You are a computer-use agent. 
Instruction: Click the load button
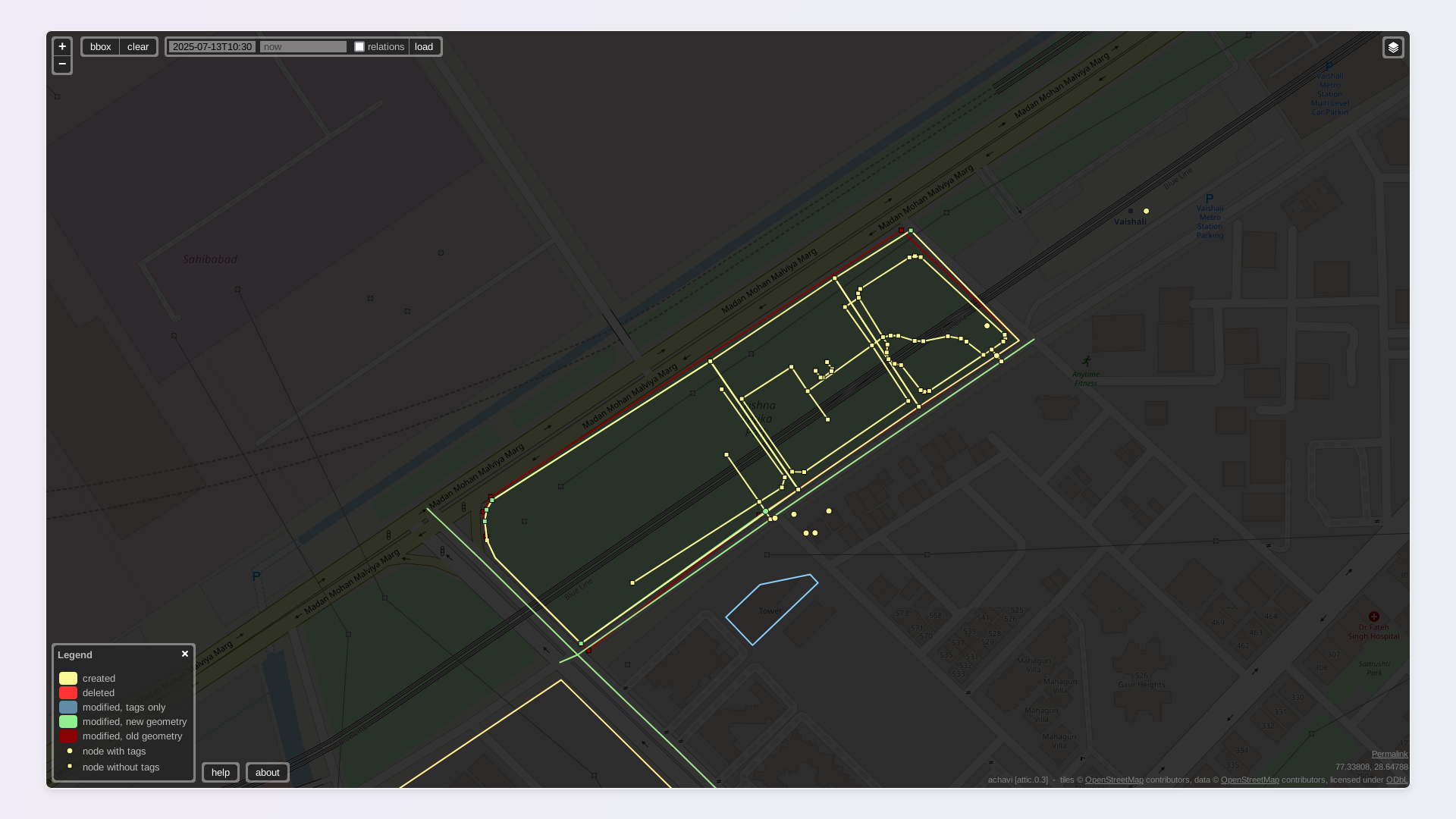[424, 47]
